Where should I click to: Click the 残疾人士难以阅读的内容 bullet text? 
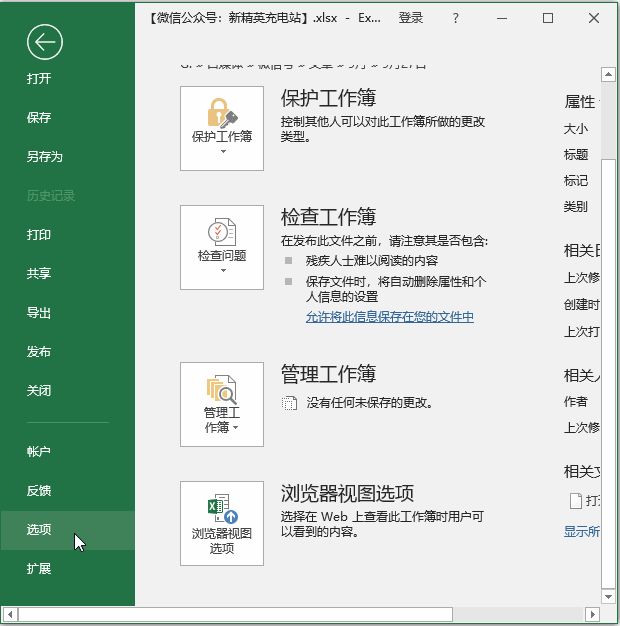coord(372,261)
